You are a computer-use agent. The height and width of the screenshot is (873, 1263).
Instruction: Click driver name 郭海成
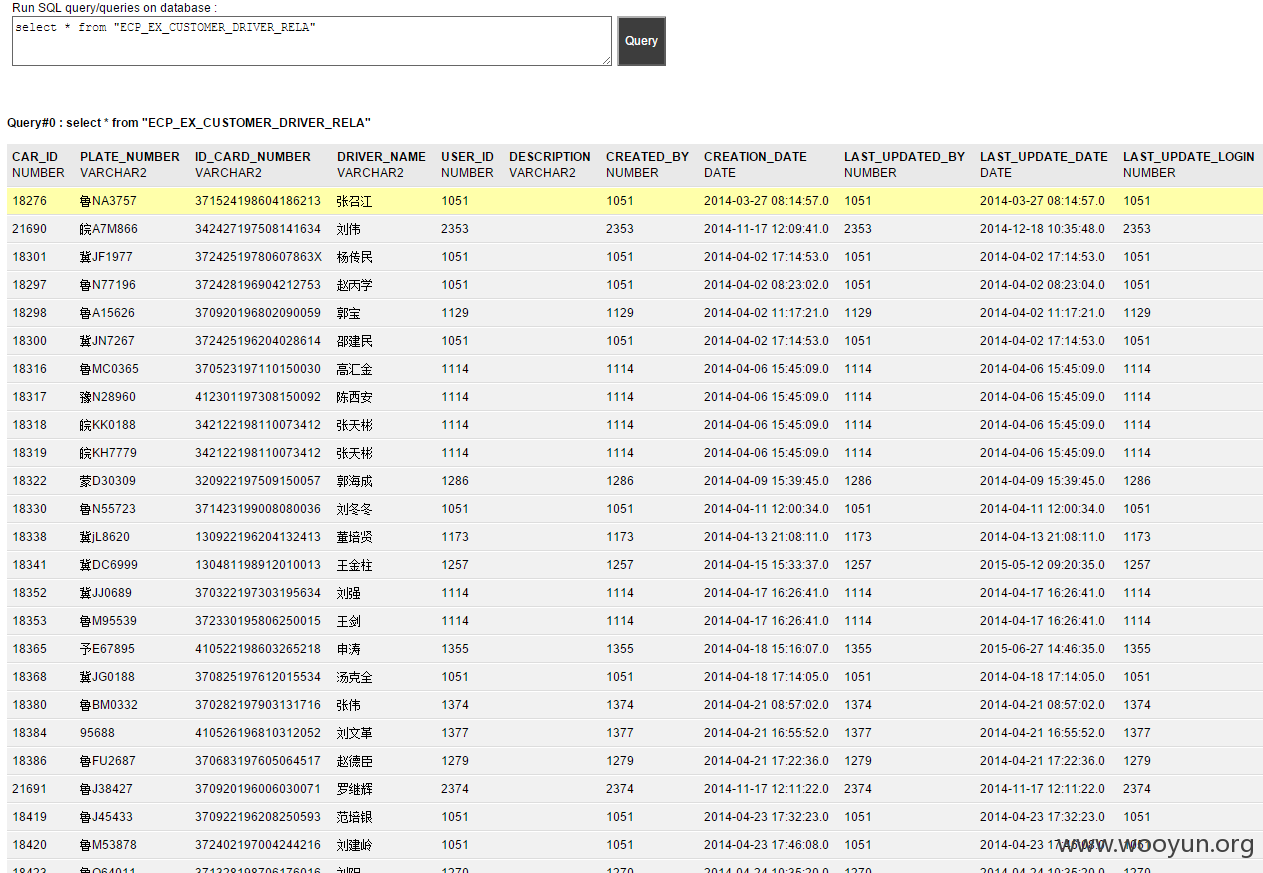coord(355,481)
